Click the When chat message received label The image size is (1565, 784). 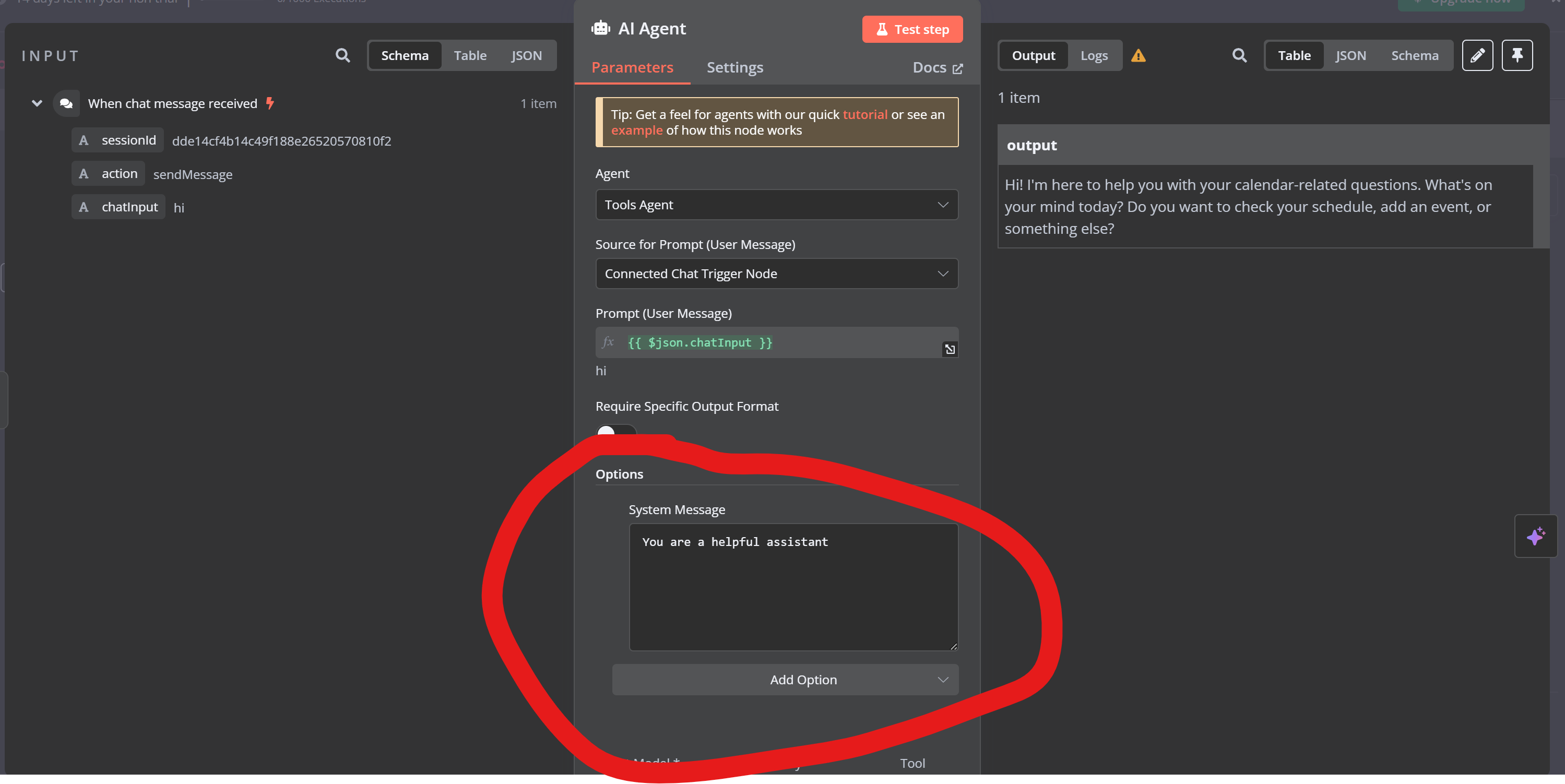click(173, 103)
